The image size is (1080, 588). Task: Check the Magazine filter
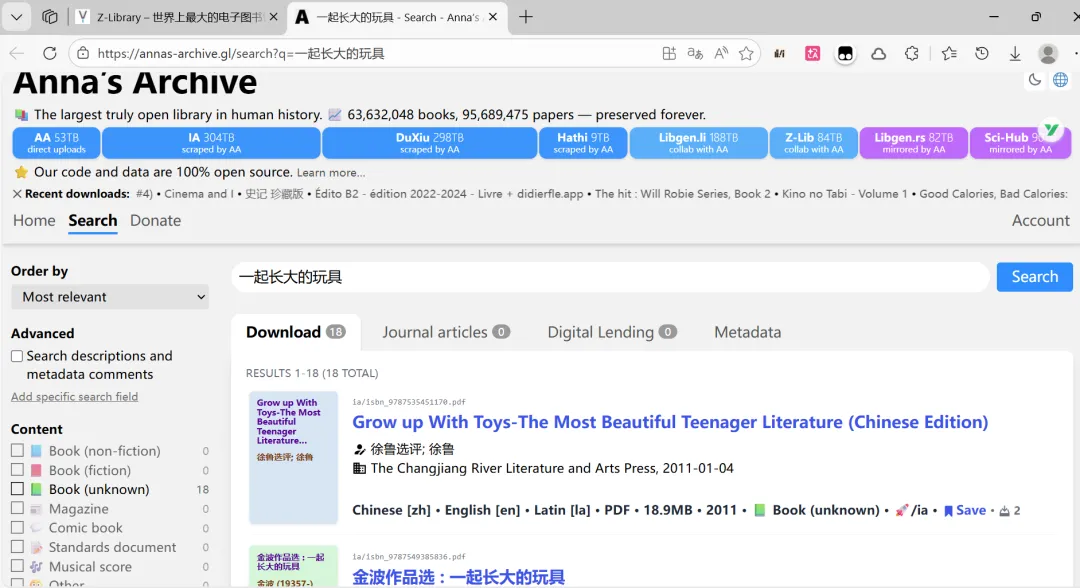(17, 508)
